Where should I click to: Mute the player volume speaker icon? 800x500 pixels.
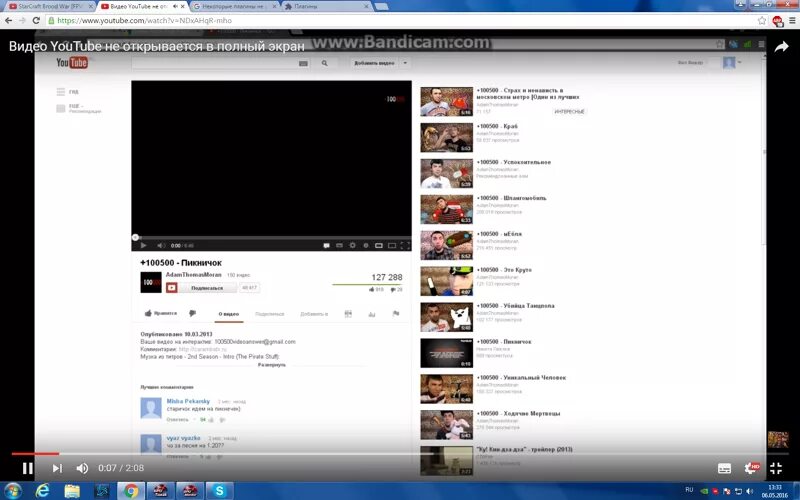[82, 468]
